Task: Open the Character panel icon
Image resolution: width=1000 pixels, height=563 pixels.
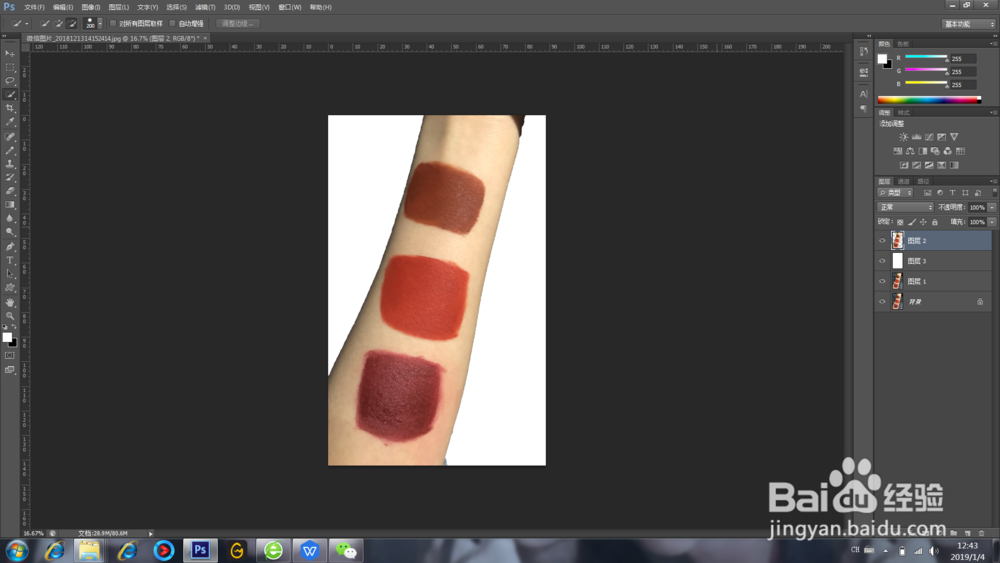Action: pyautogui.click(x=864, y=94)
